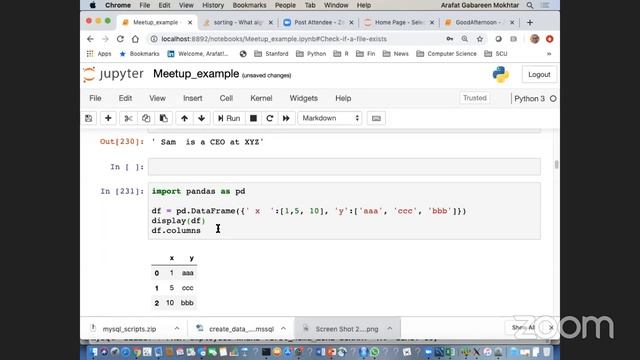Viewport: 640px width, 360px height.
Task: Click the Jupyter logo
Action: coord(113,74)
